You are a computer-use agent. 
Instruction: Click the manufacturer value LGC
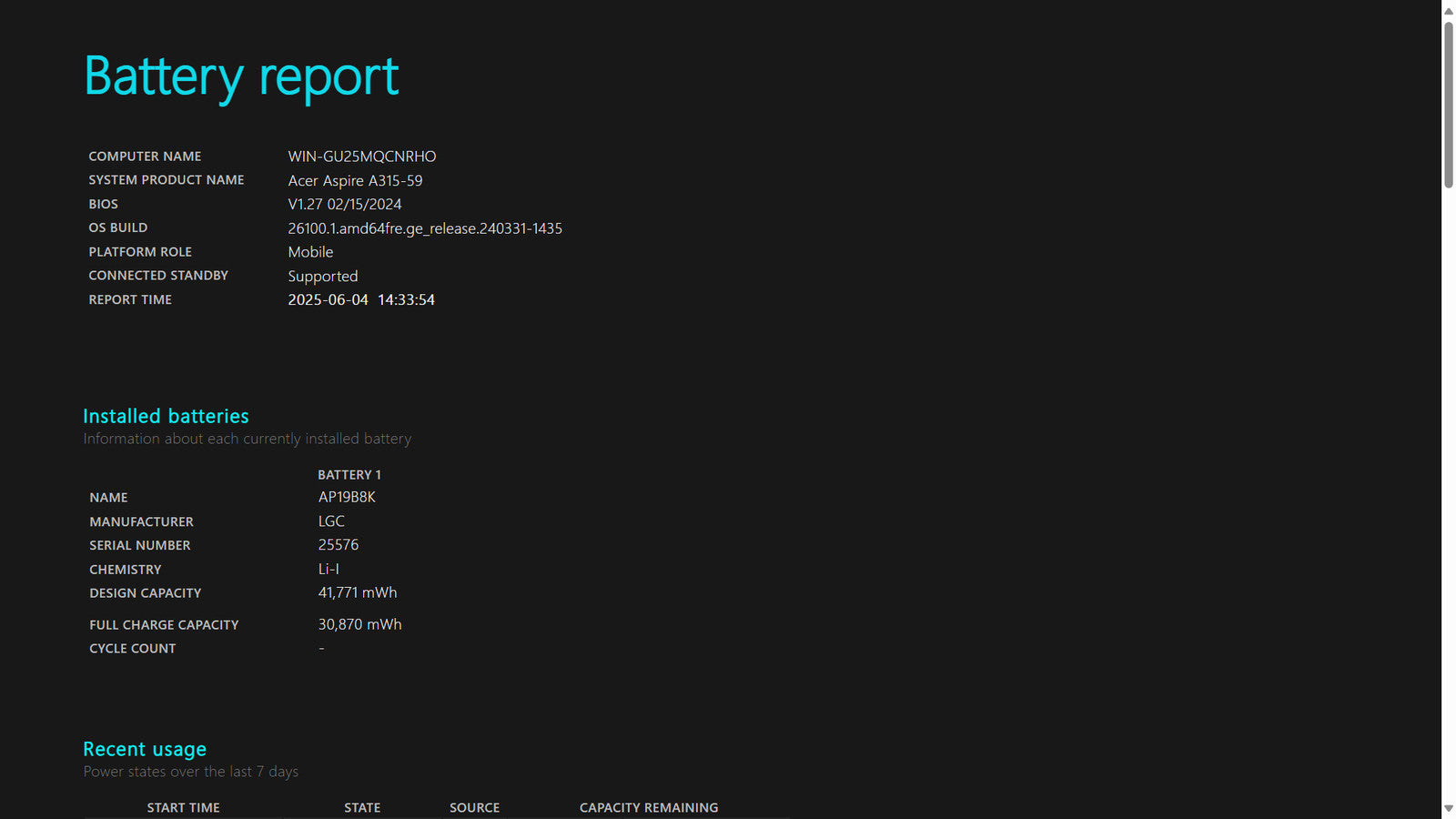click(331, 521)
